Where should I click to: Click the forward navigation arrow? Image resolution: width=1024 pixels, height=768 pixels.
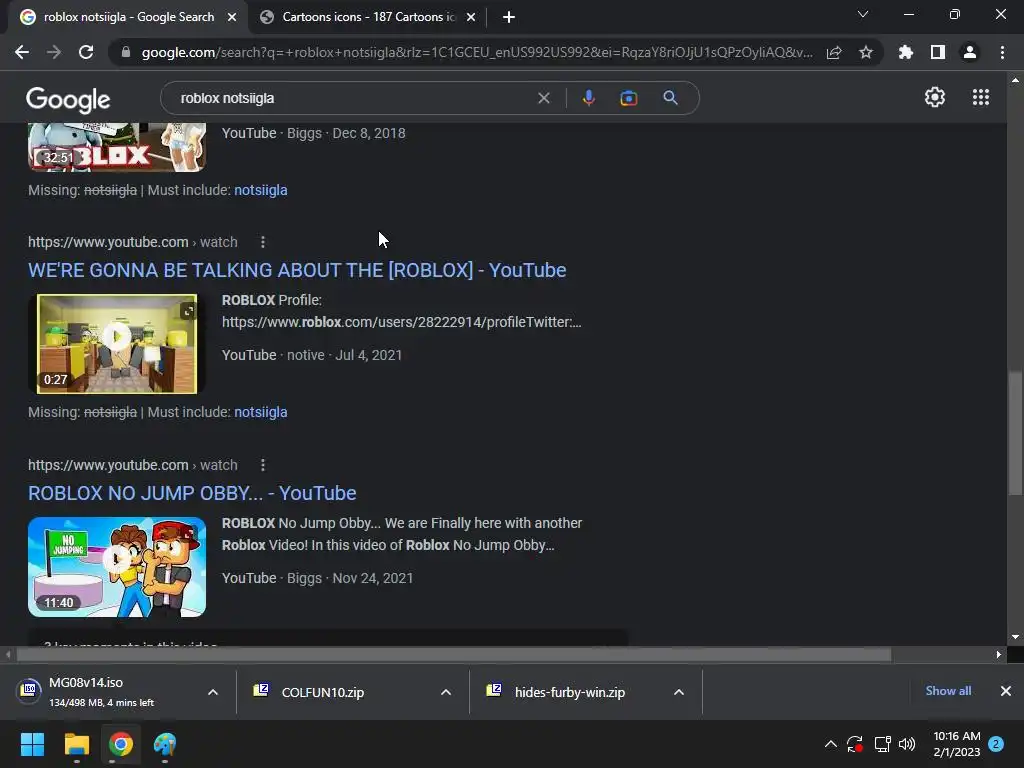pos(54,52)
